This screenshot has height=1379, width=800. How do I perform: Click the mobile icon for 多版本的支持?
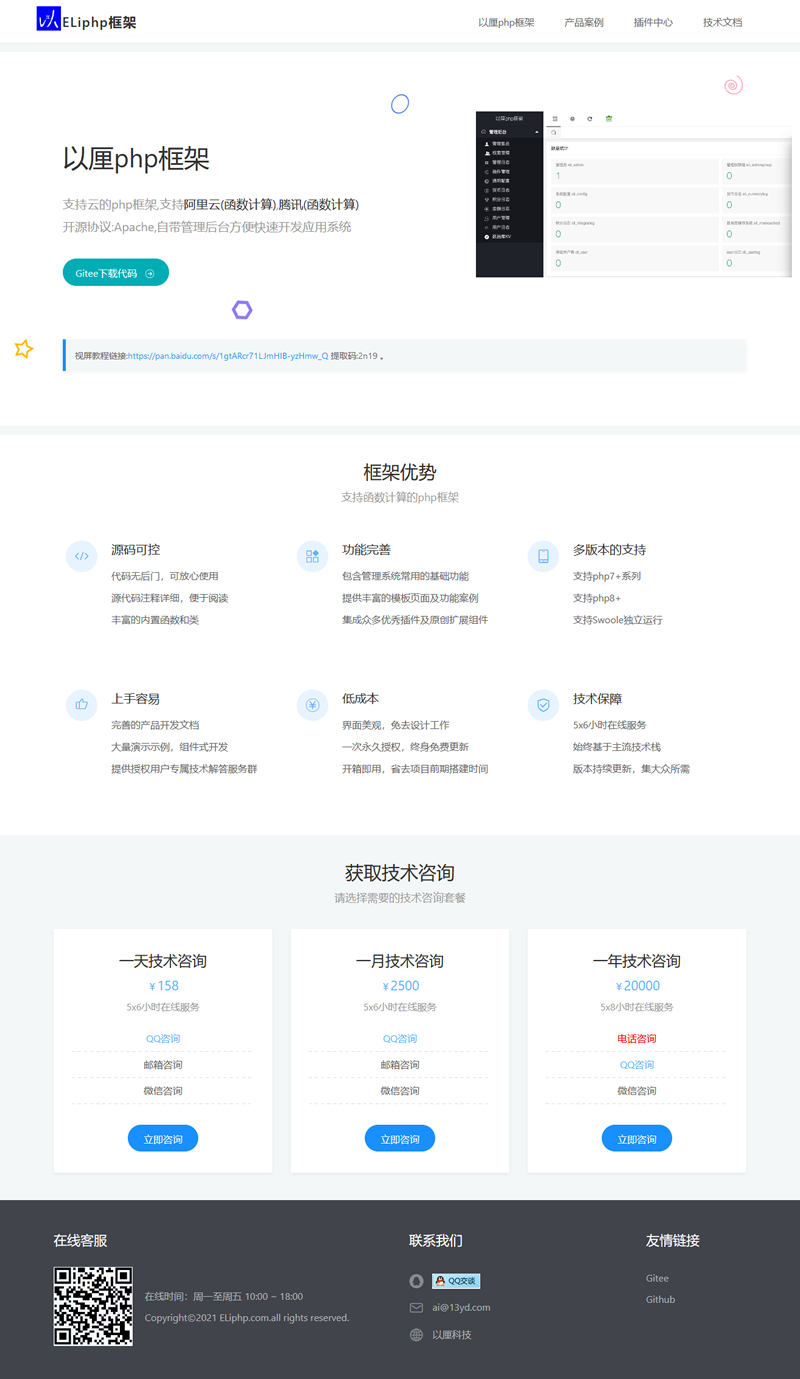tap(543, 555)
